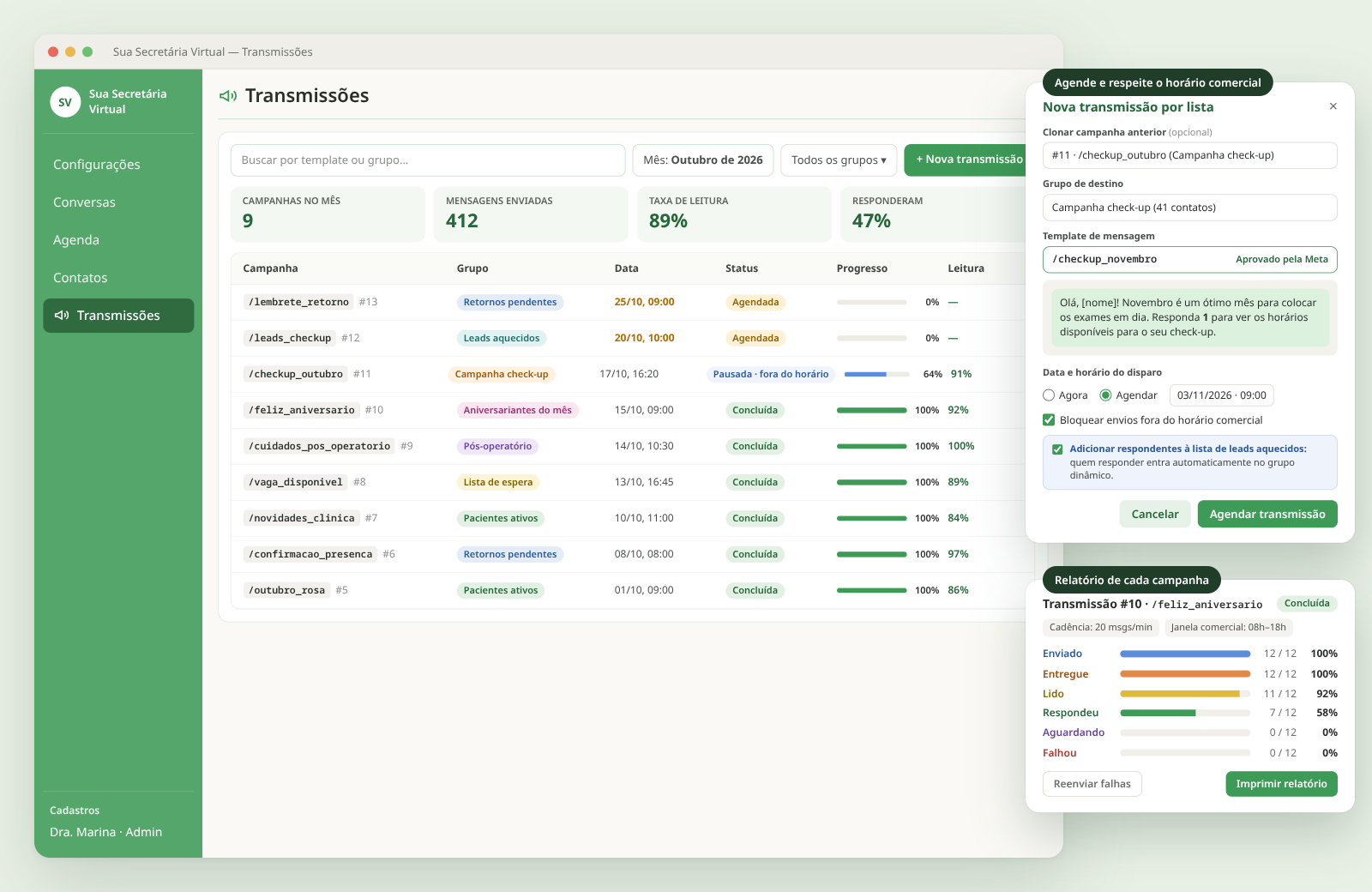Screen dimensions: 1372x892
Task: Click the Campanhas no mês stat card
Action: pyautogui.click(x=328, y=214)
